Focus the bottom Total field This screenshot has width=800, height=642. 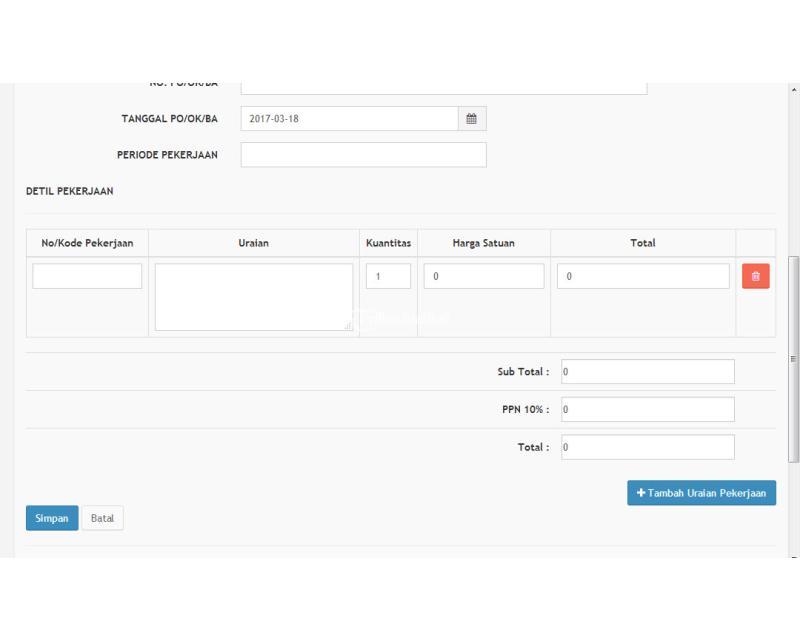[x=648, y=447]
